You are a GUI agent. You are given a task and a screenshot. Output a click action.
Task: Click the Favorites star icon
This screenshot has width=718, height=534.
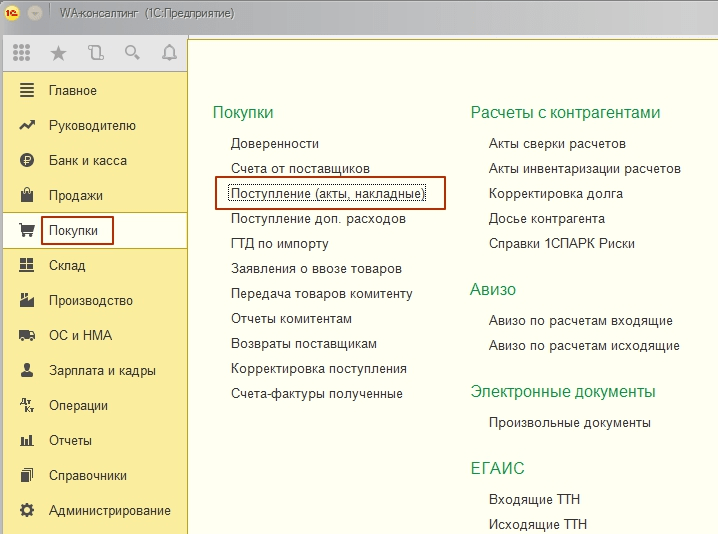point(58,53)
